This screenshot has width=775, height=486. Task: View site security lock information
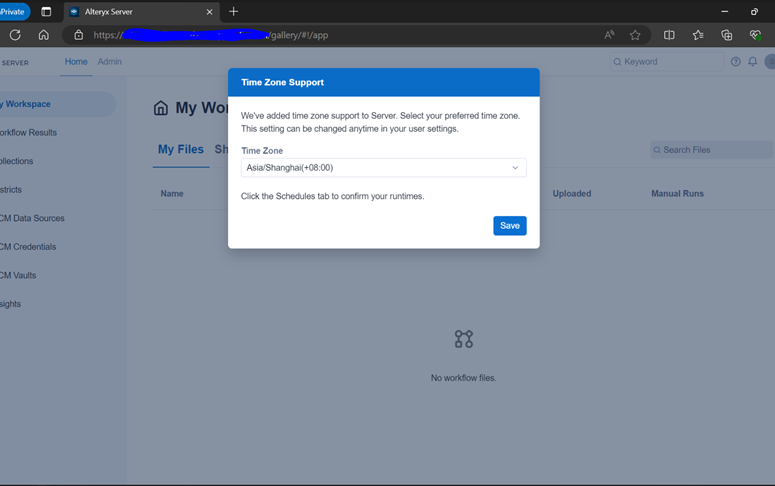pyautogui.click(x=79, y=35)
